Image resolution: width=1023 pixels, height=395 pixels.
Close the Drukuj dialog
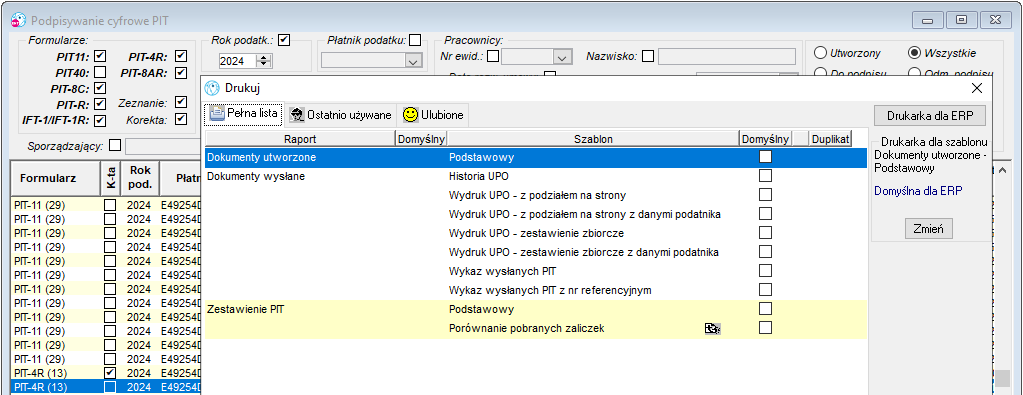(x=977, y=87)
